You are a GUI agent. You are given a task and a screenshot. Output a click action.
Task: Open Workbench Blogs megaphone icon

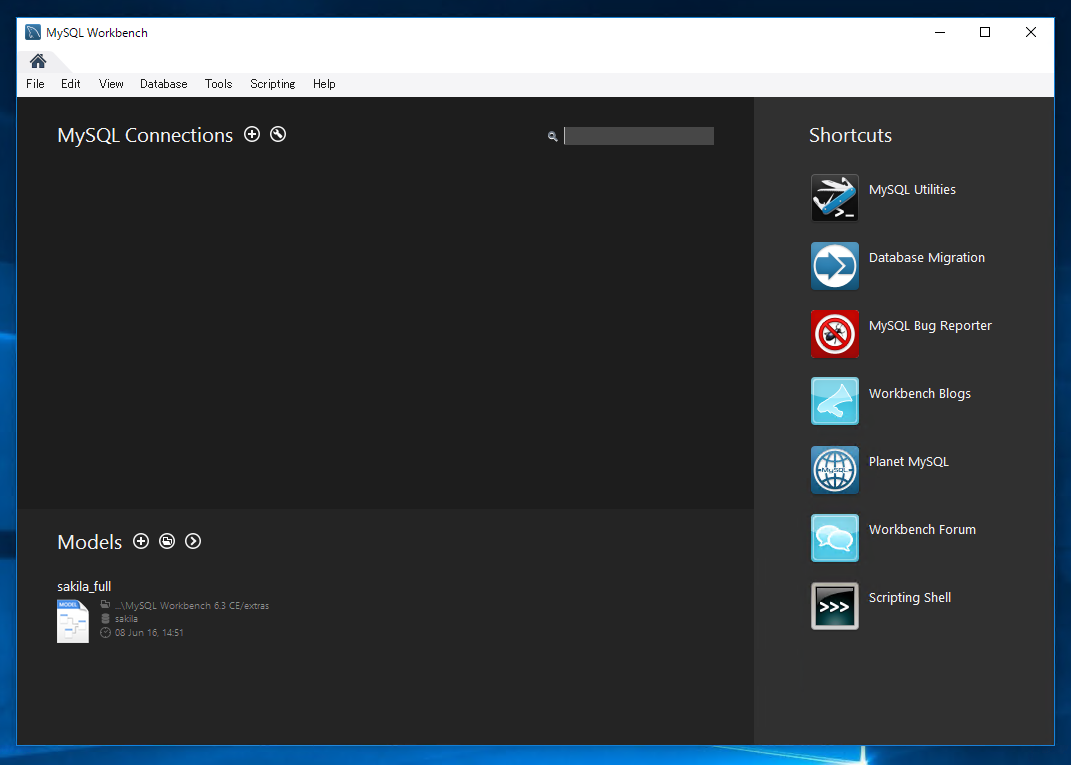(x=835, y=401)
